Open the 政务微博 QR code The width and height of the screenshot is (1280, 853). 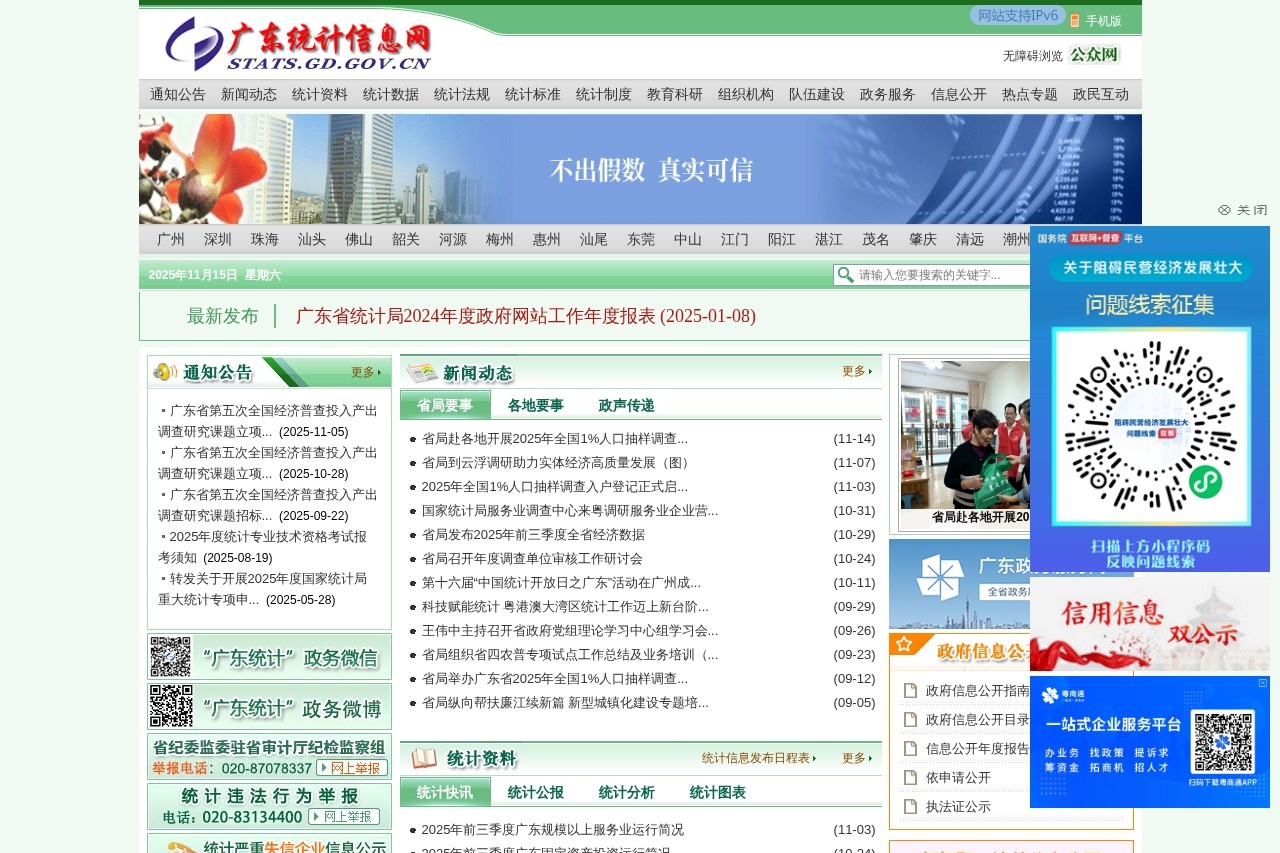click(x=170, y=705)
